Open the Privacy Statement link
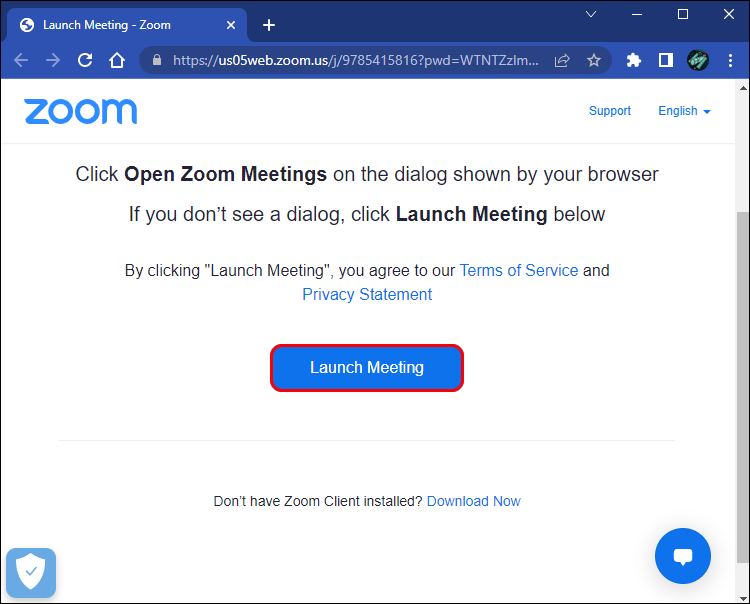 coord(367,294)
